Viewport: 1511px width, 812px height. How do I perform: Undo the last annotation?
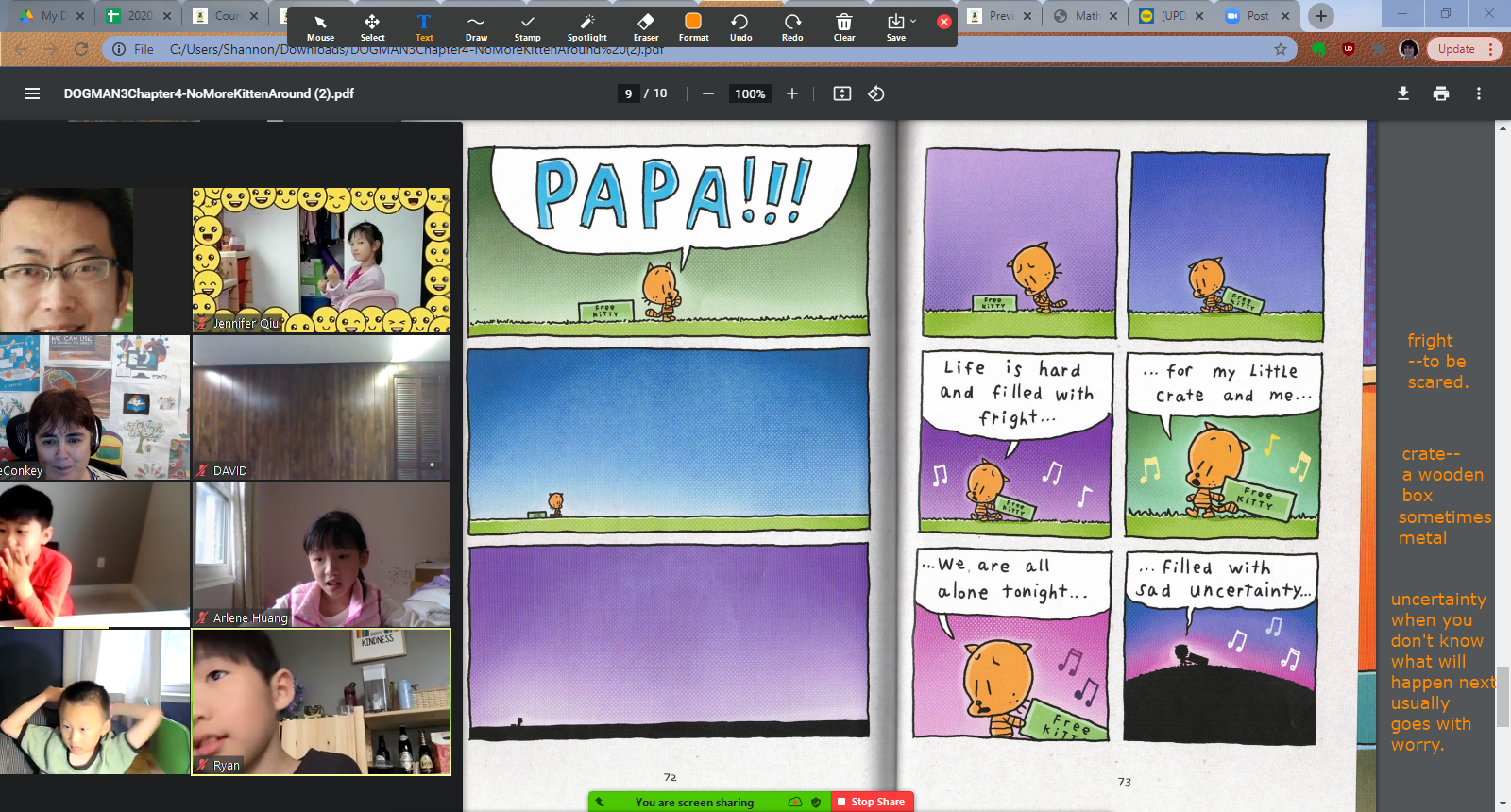[x=740, y=27]
